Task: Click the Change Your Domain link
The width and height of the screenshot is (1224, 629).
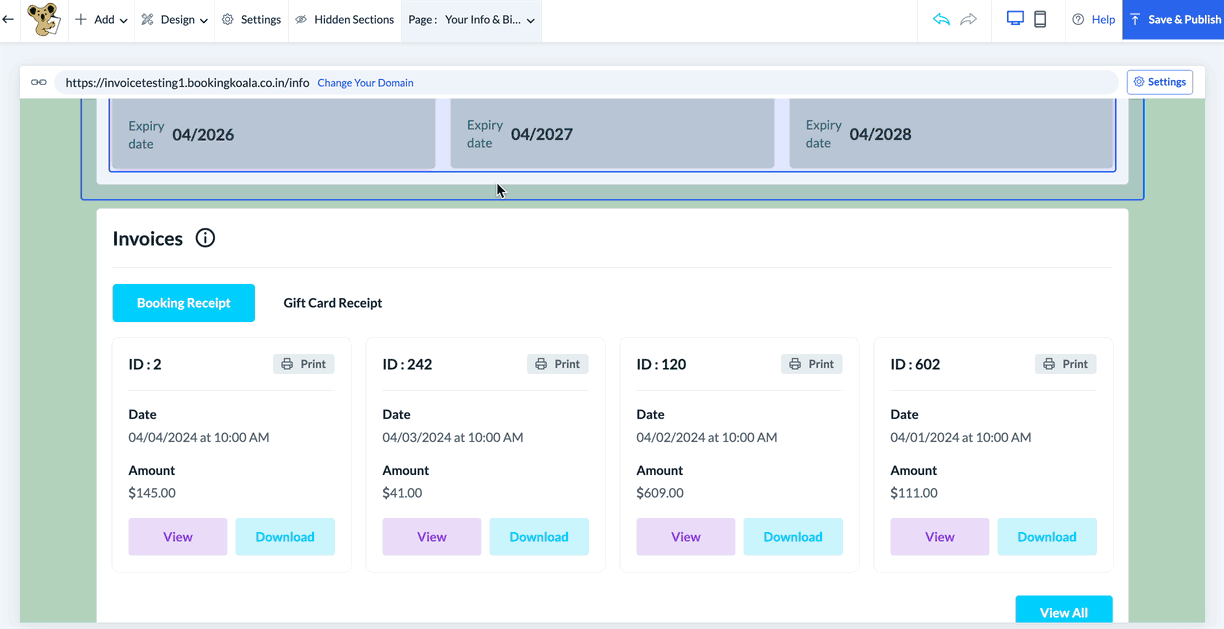Action: pyautogui.click(x=365, y=83)
